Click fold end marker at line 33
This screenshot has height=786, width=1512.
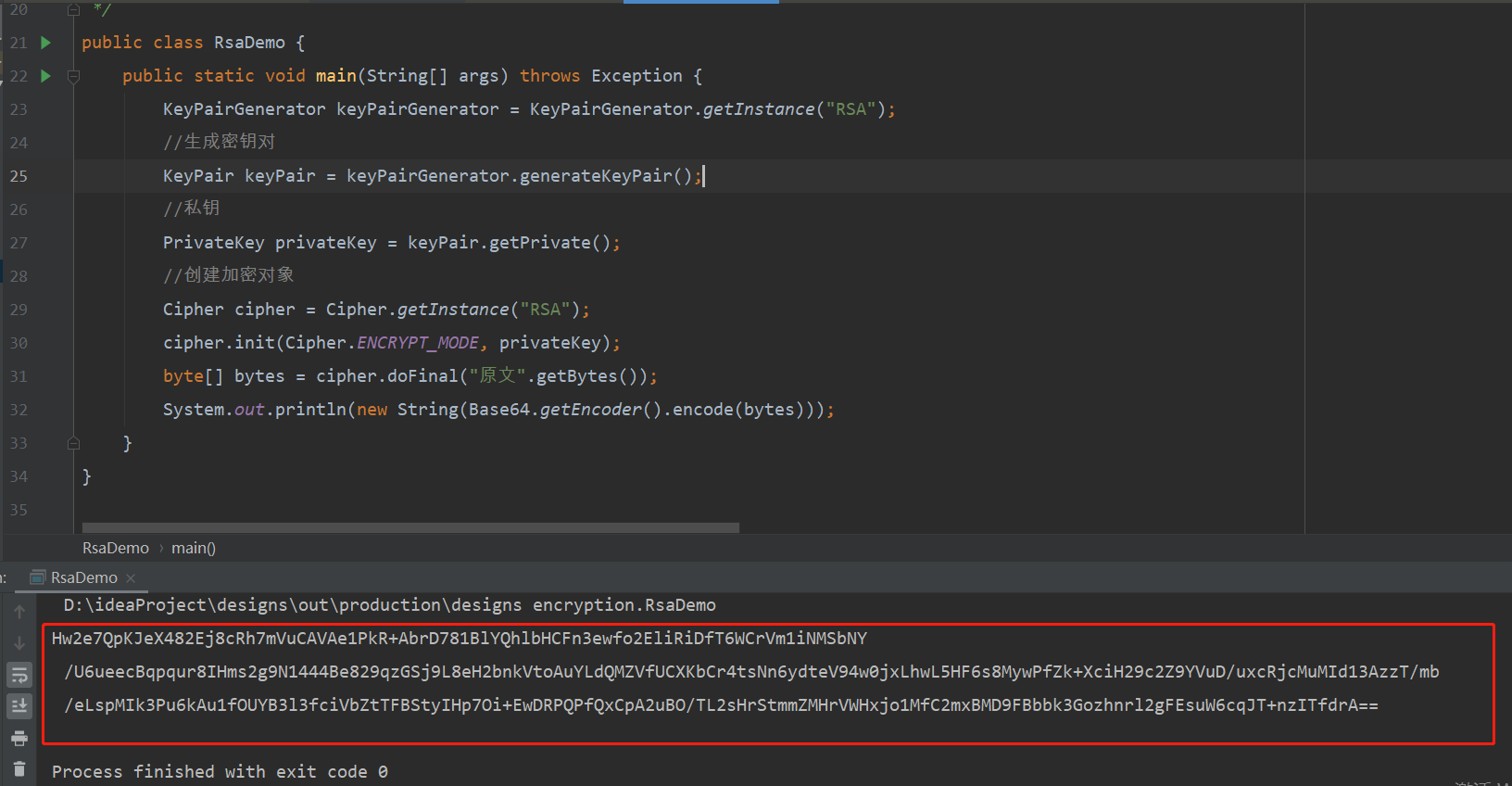[74, 443]
